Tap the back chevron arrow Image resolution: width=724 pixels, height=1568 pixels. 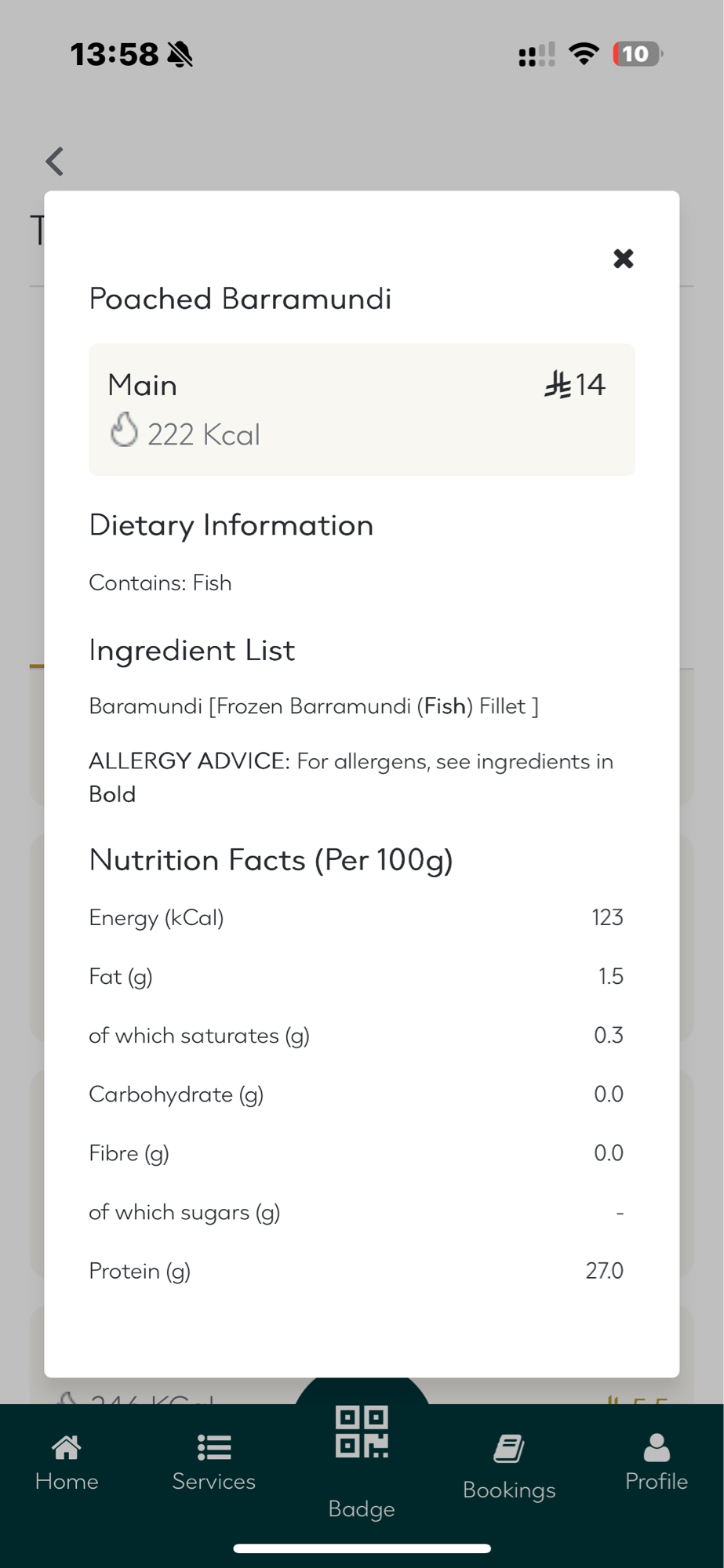[x=55, y=162]
